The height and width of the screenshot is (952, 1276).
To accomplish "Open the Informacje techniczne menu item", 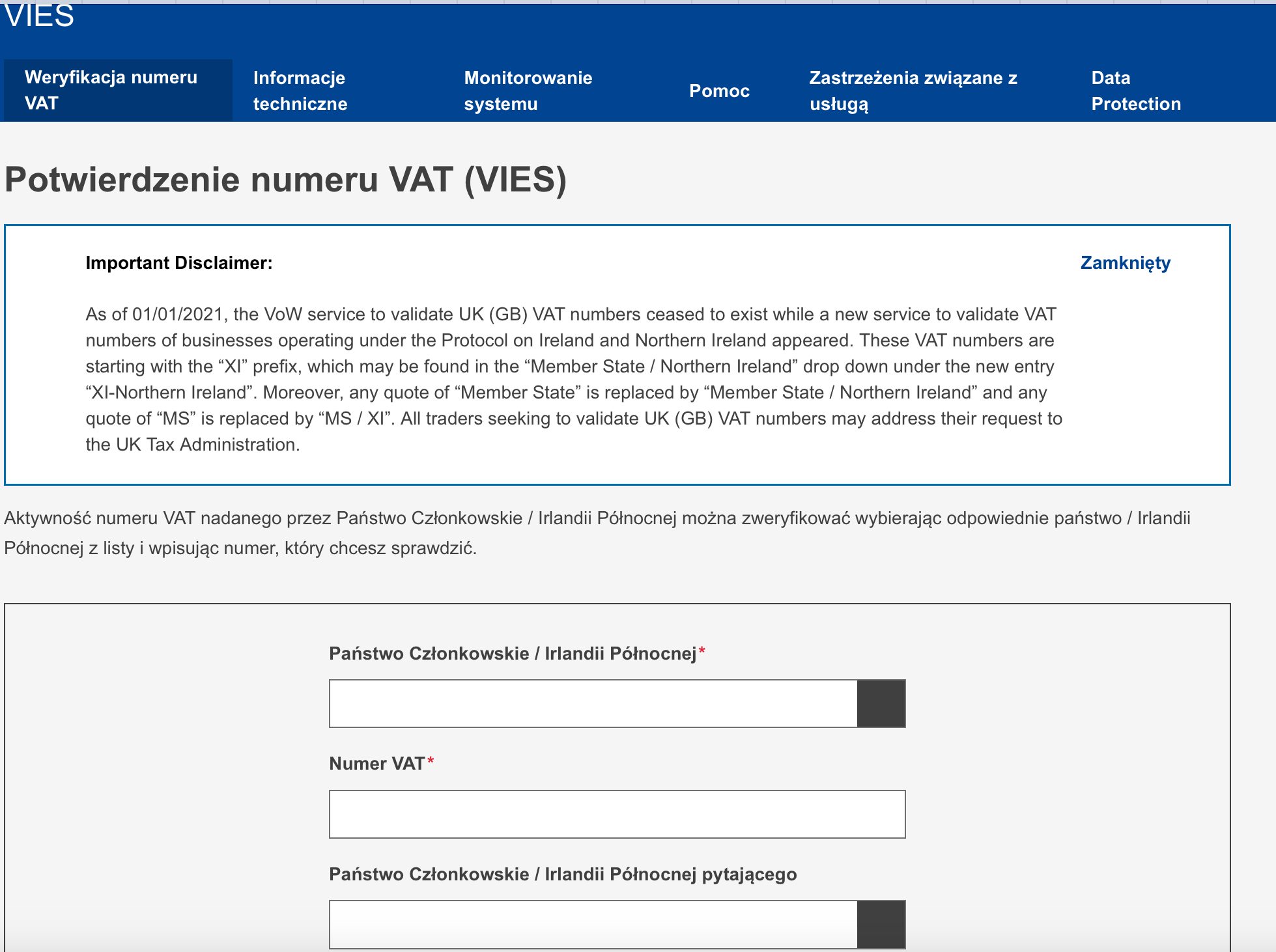I will [300, 90].
